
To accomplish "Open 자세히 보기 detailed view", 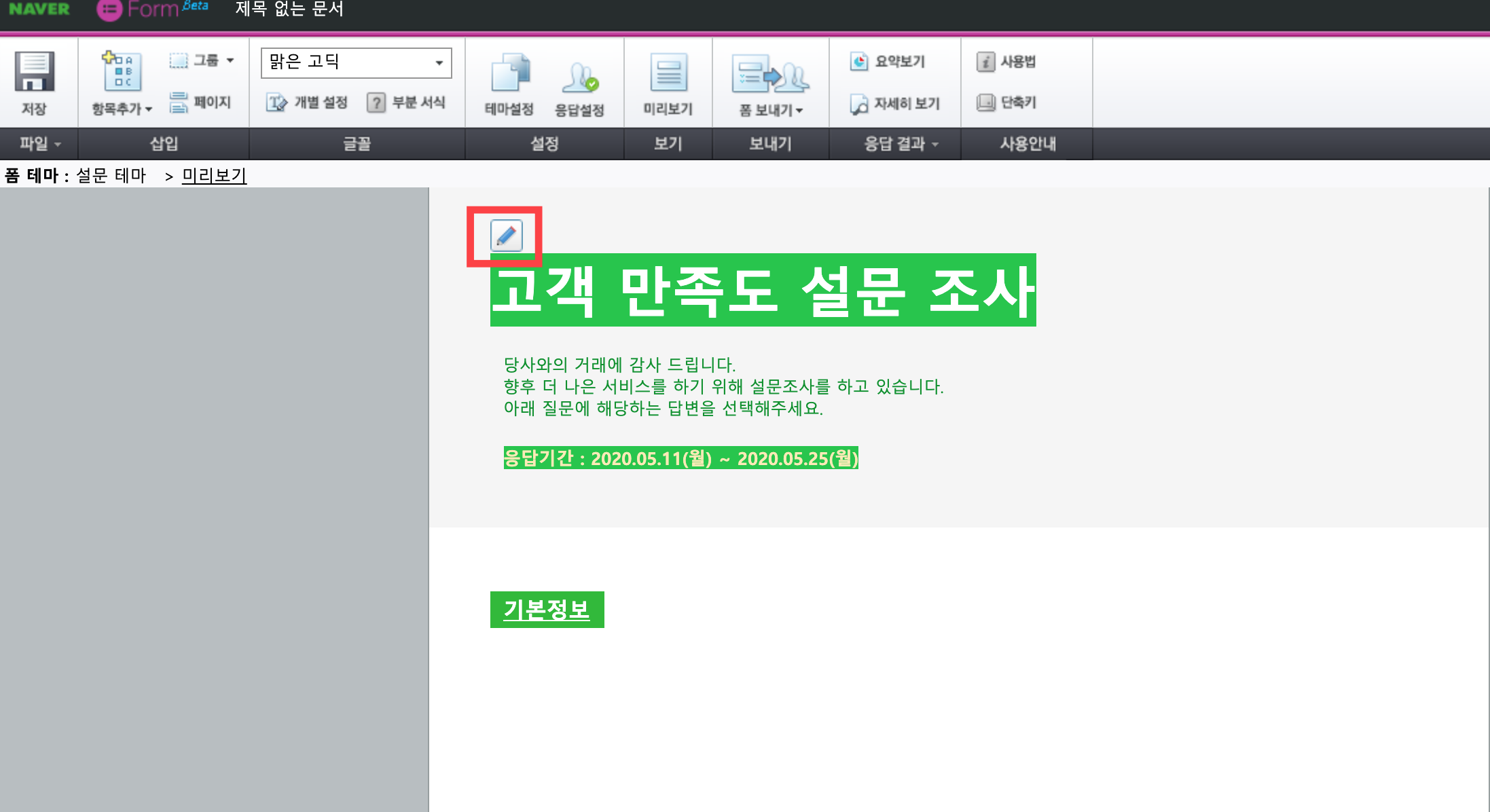I will pos(895,104).
